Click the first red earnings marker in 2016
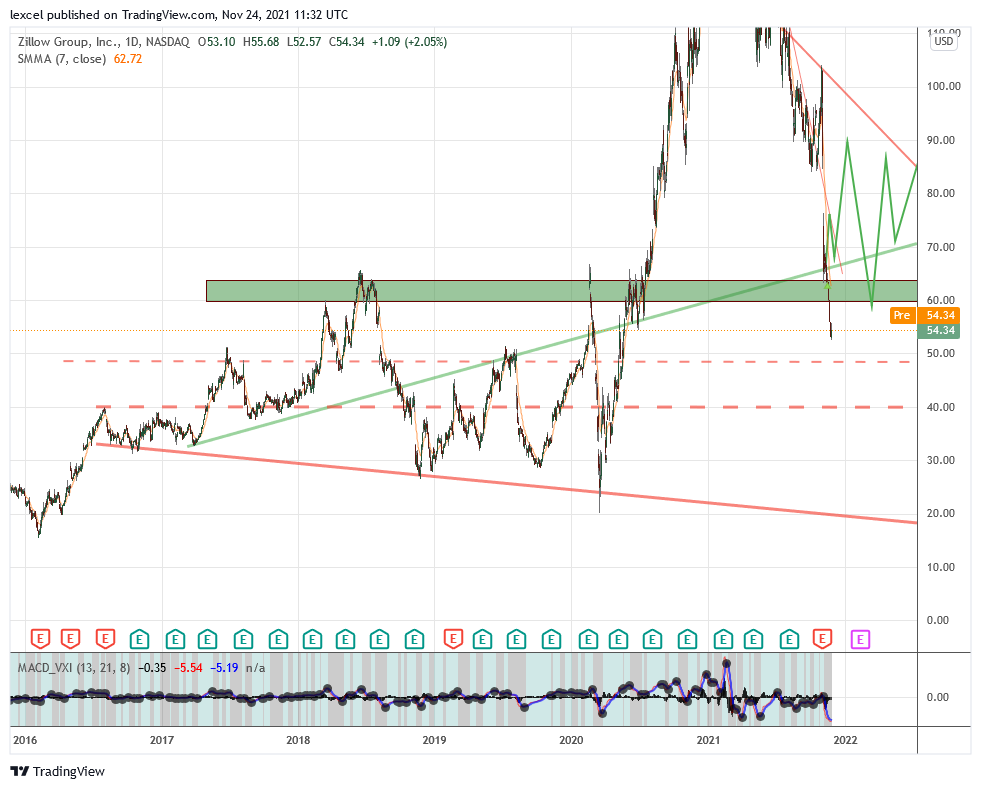The width and height of the screenshot is (981, 789). pyautogui.click(x=40, y=639)
